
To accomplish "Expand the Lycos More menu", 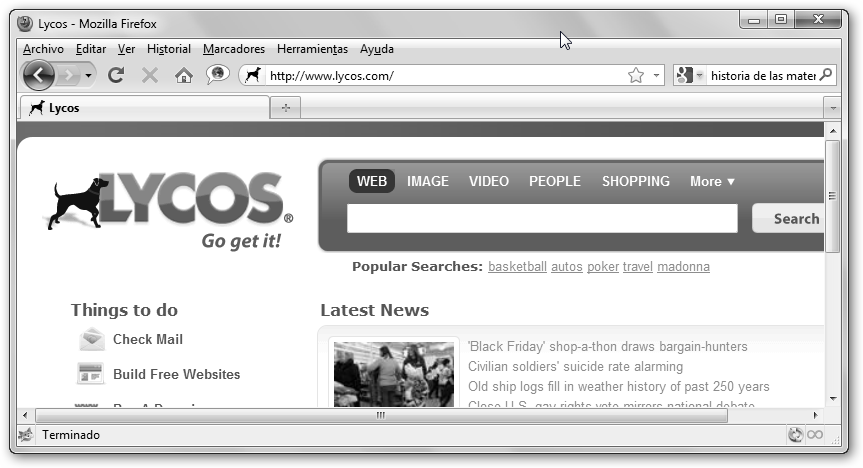I will click(712, 181).
